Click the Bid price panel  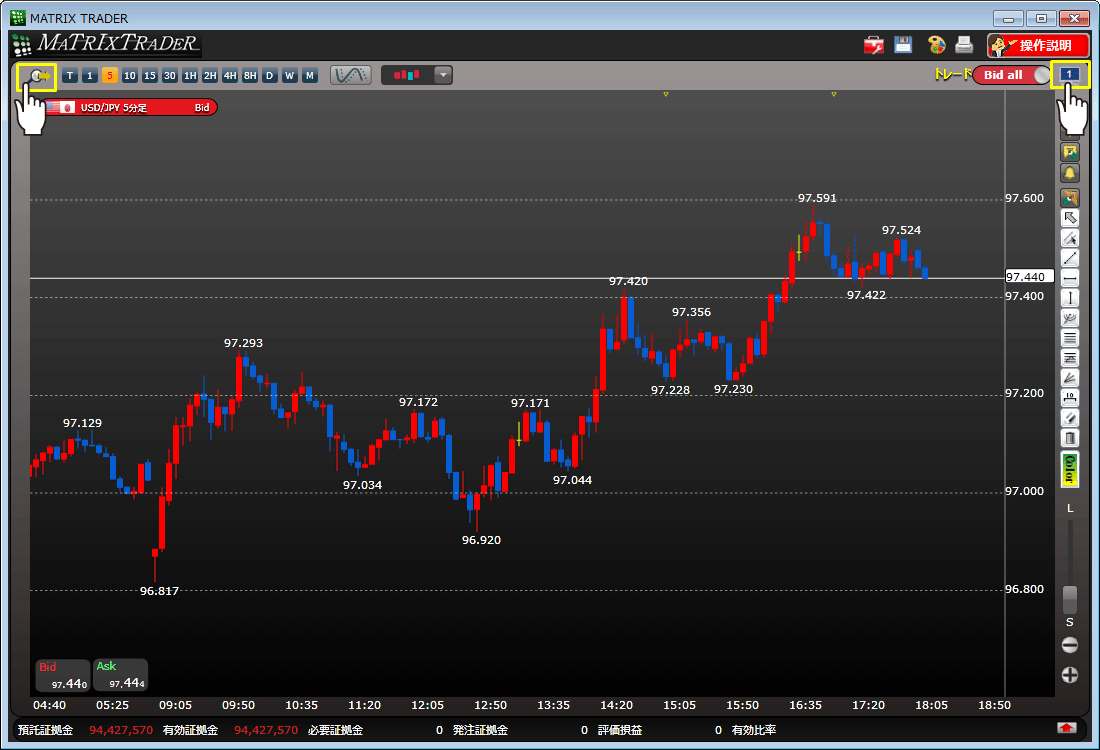tap(63, 675)
